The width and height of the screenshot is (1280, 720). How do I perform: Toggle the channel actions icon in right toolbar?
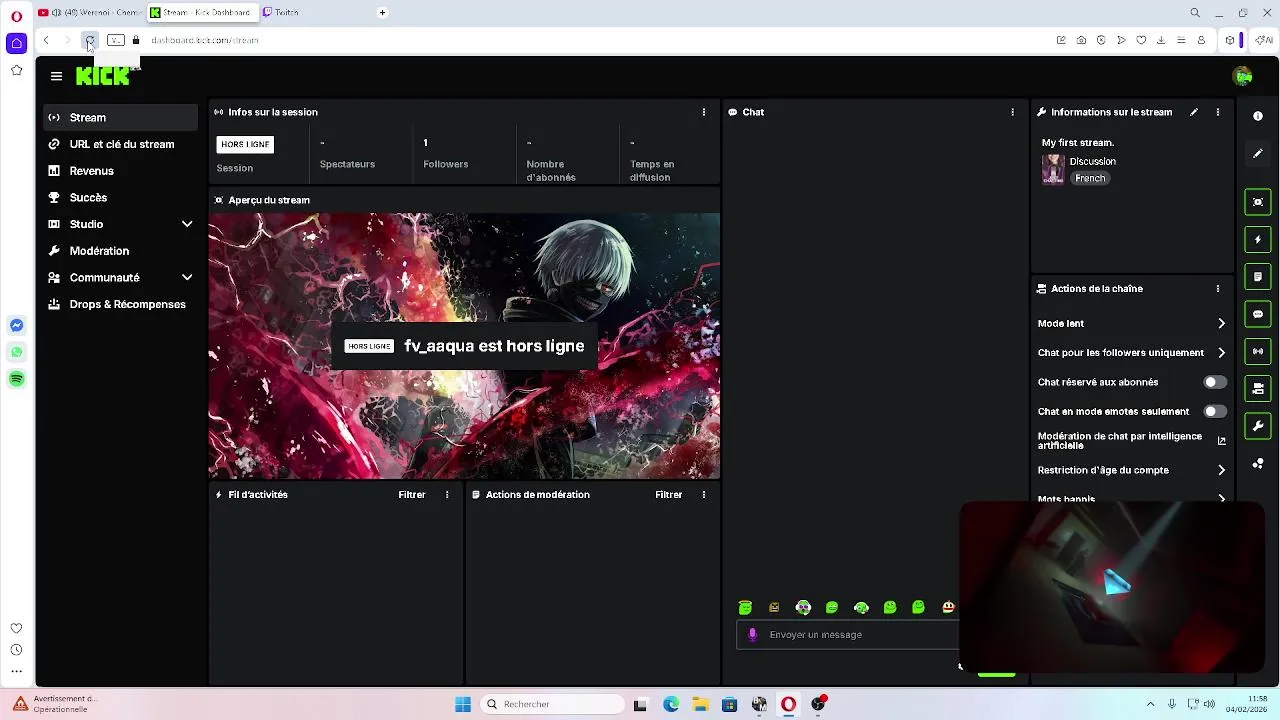point(1258,389)
